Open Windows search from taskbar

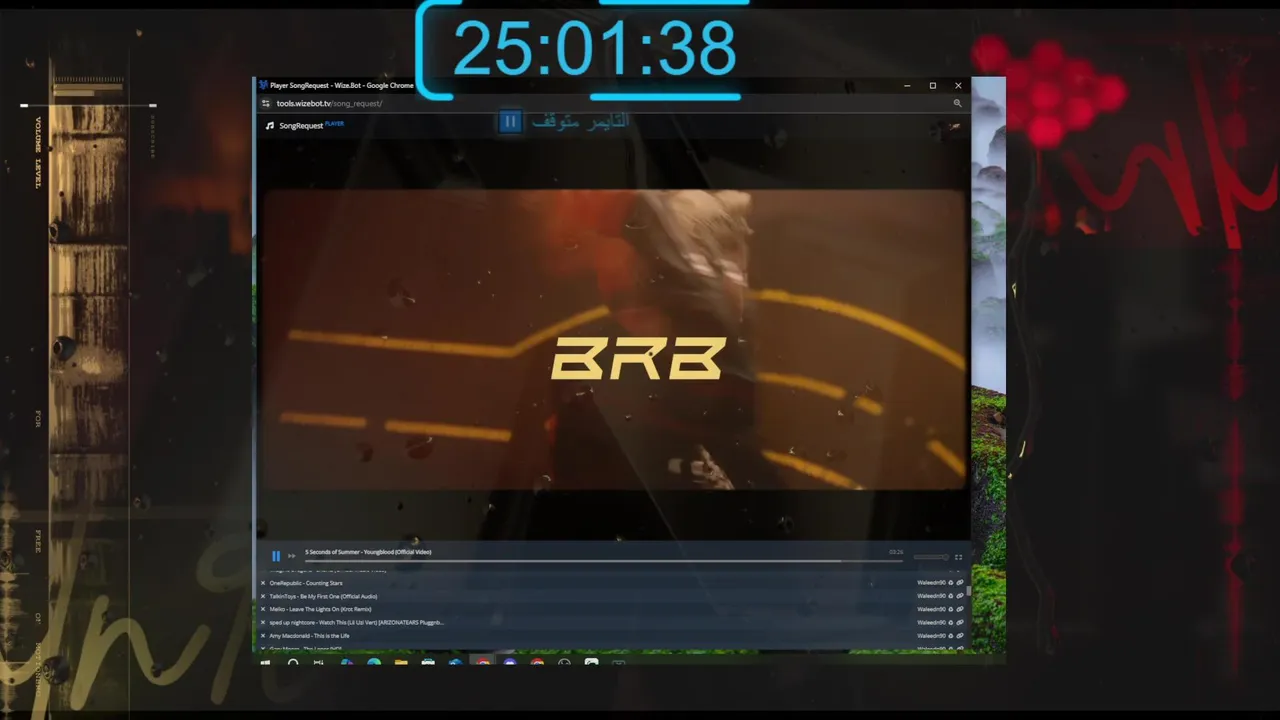pyautogui.click(x=293, y=662)
